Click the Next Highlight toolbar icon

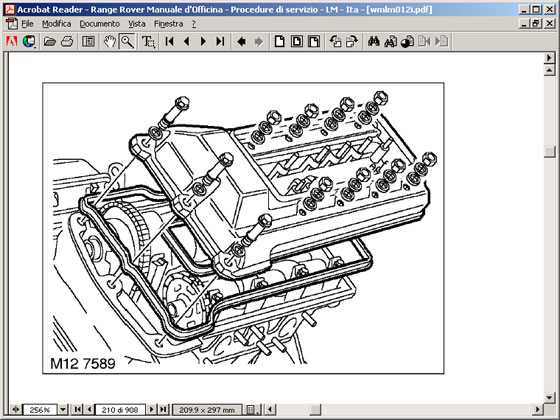pyautogui.click(x=441, y=41)
